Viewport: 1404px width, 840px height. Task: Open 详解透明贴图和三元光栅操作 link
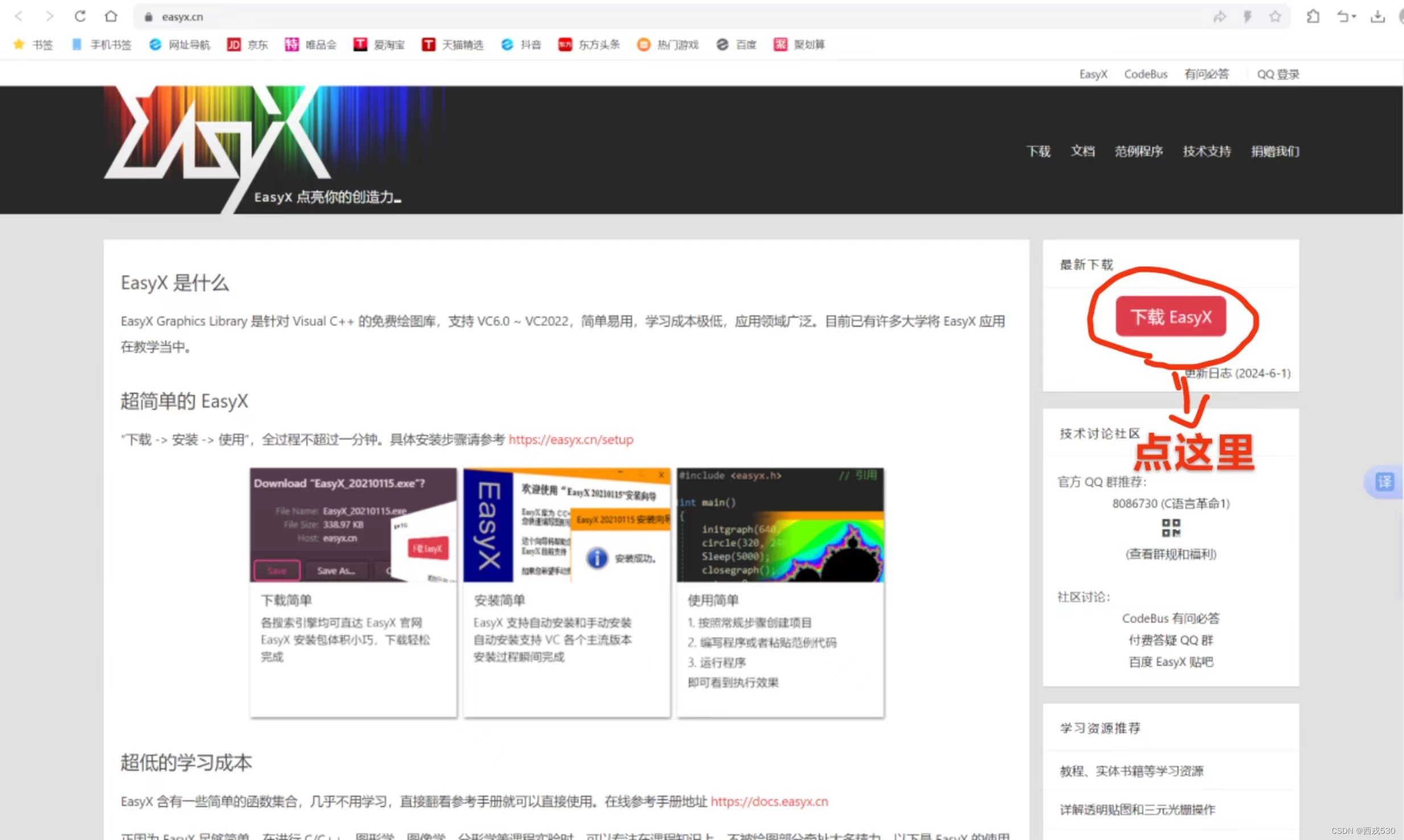[x=1137, y=809]
